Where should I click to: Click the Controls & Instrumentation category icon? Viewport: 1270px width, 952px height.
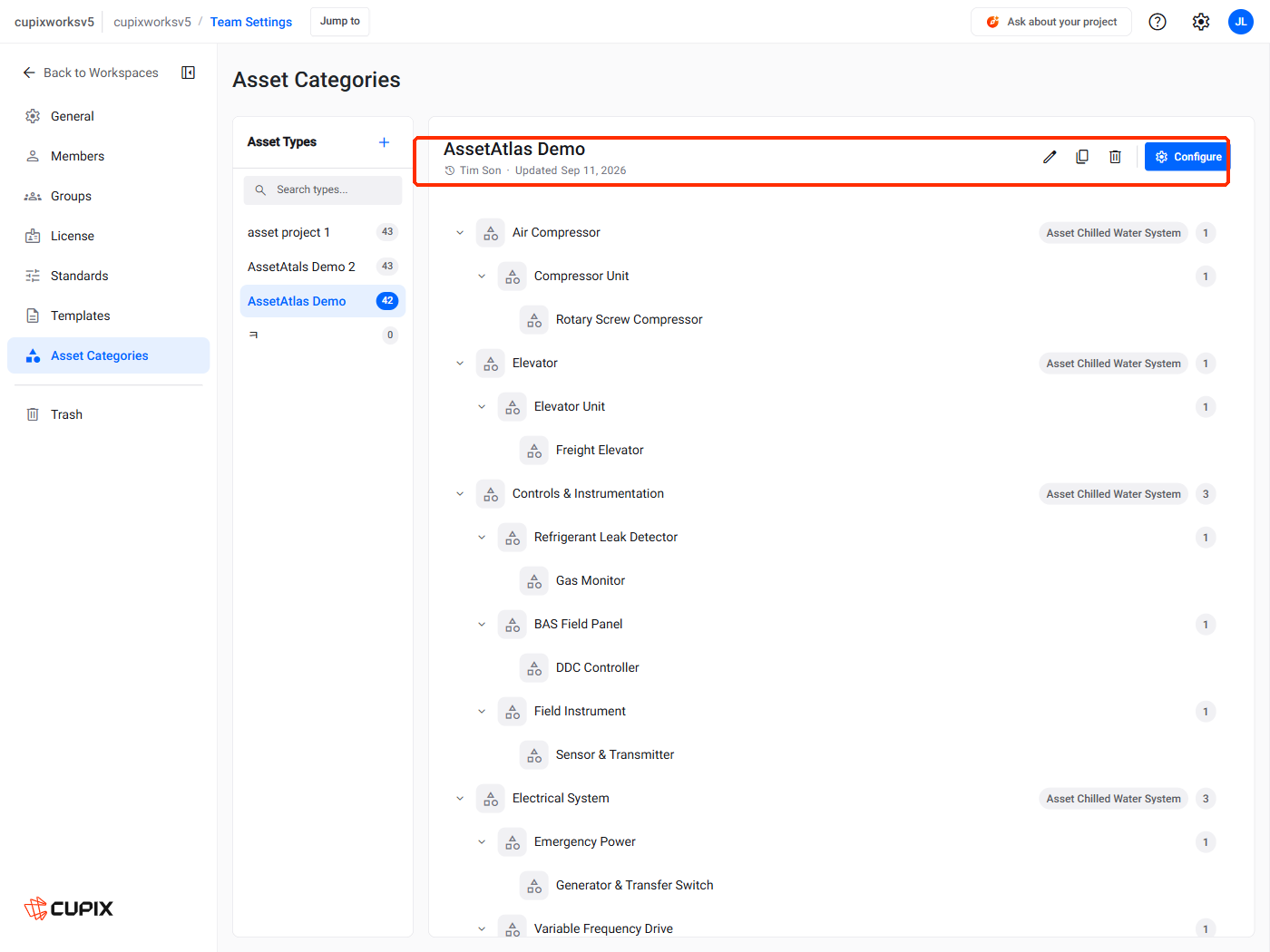pos(491,494)
